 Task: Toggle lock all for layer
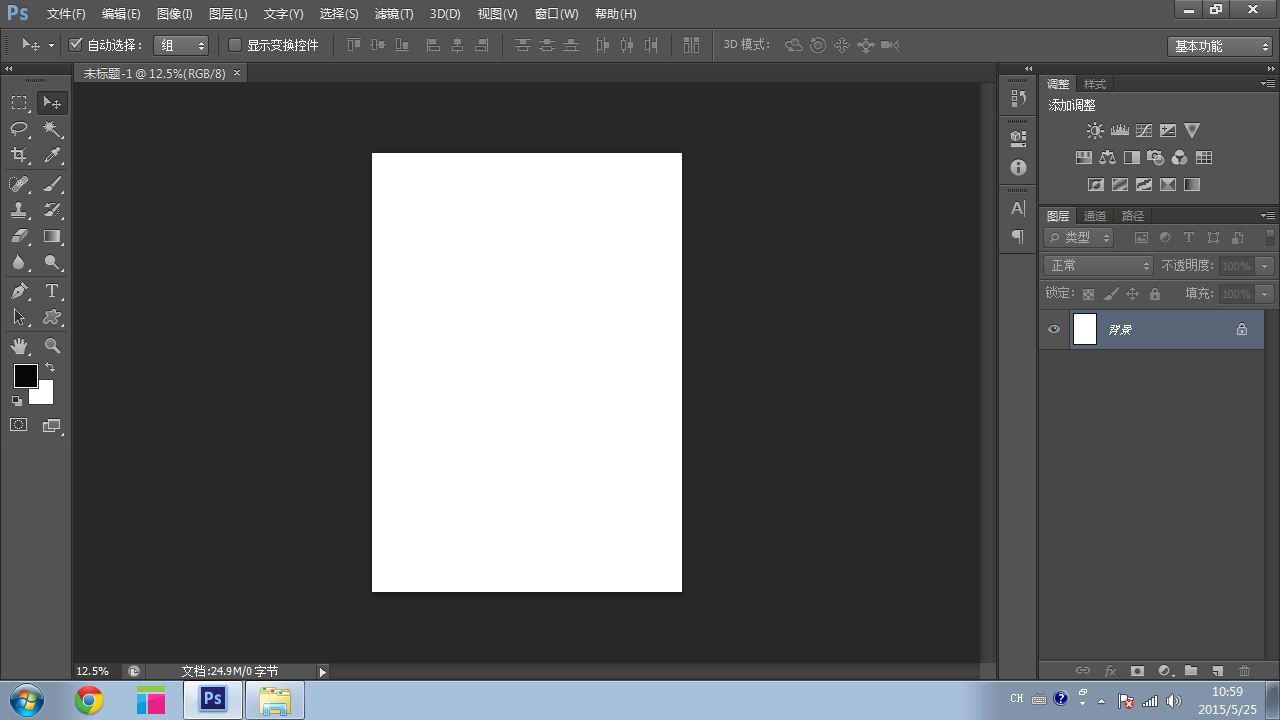[1155, 294]
